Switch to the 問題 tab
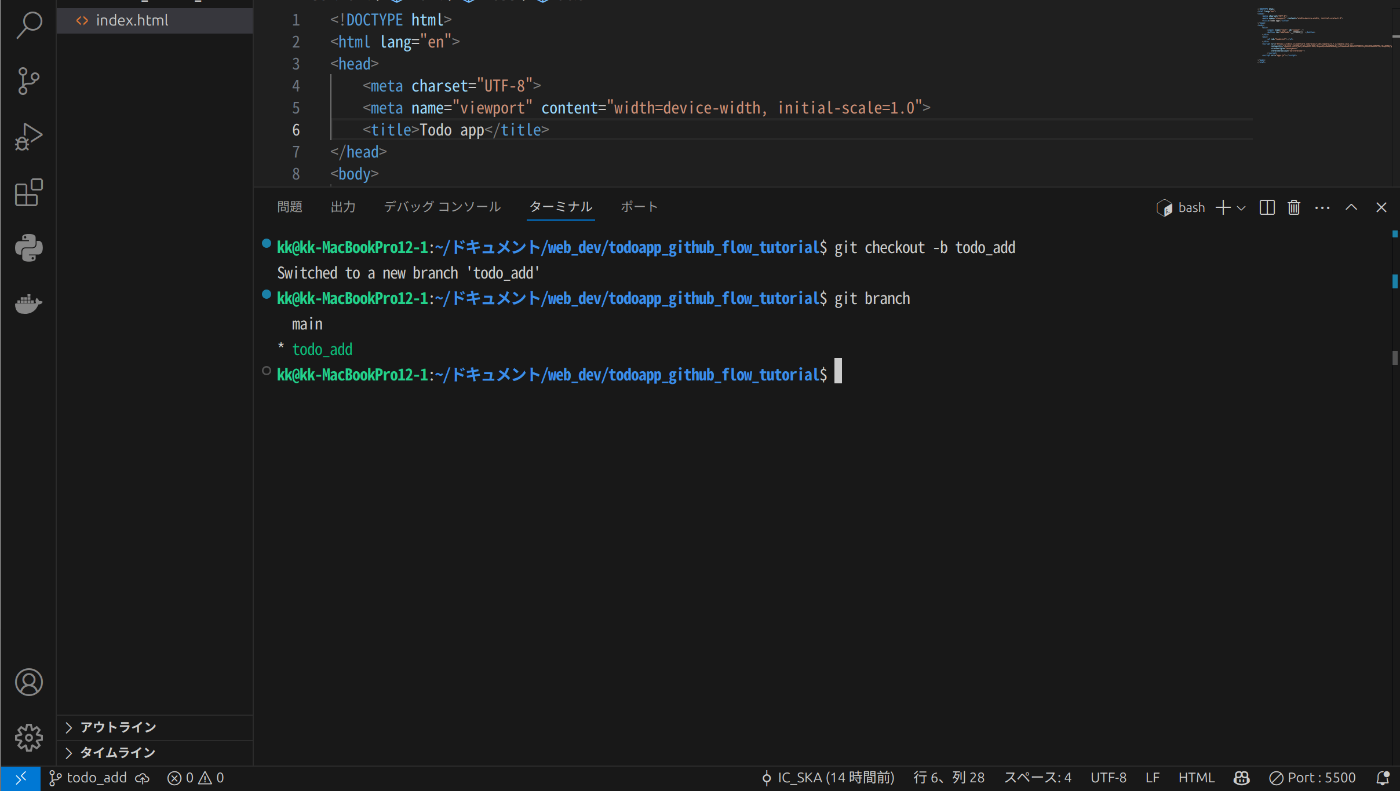 pyautogui.click(x=290, y=207)
